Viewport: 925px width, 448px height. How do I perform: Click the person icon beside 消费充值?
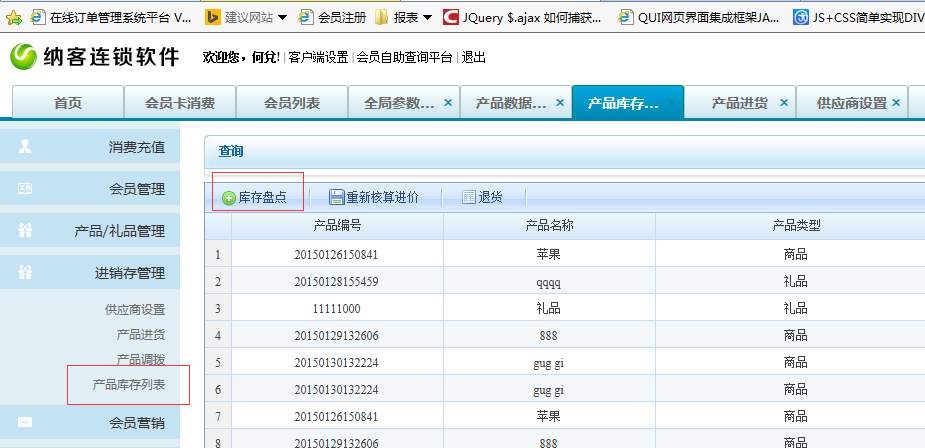point(25,147)
